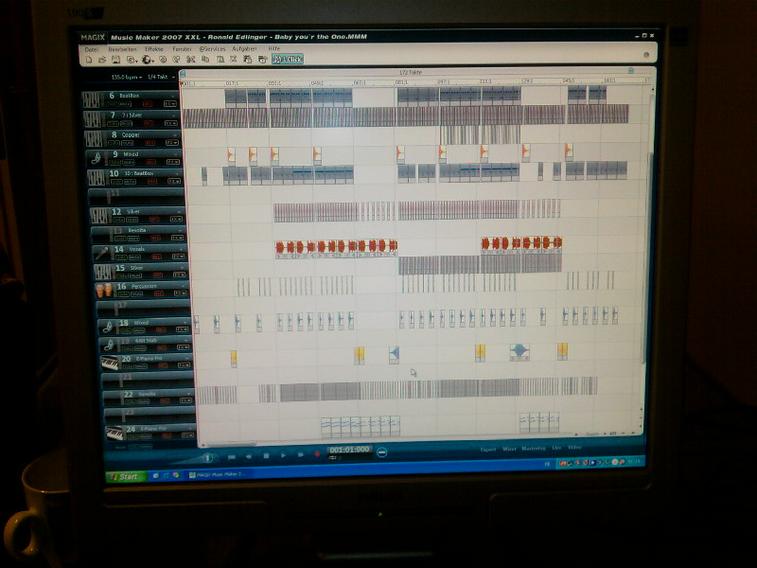
Task: Open the Datei menu
Action: click(91, 48)
